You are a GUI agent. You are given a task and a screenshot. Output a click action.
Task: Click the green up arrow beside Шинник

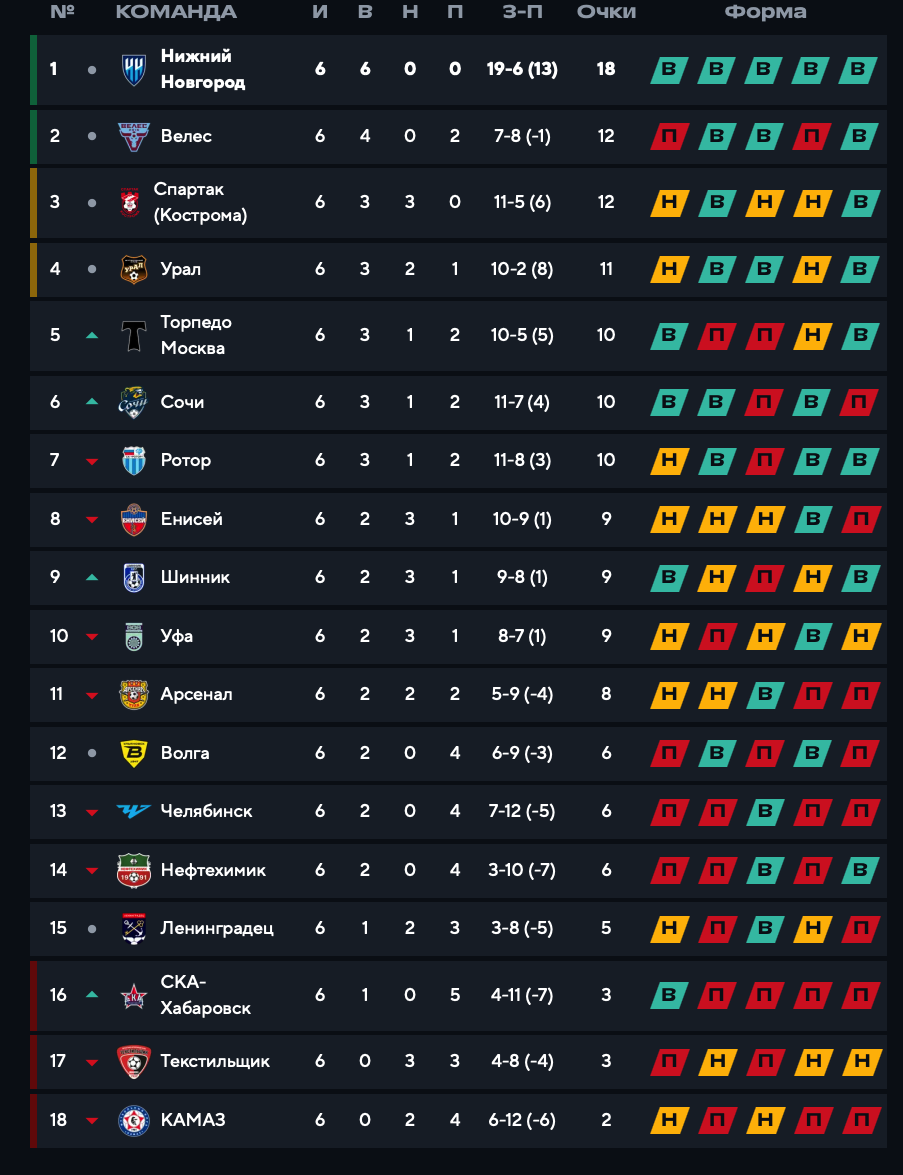tap(92, 577)
